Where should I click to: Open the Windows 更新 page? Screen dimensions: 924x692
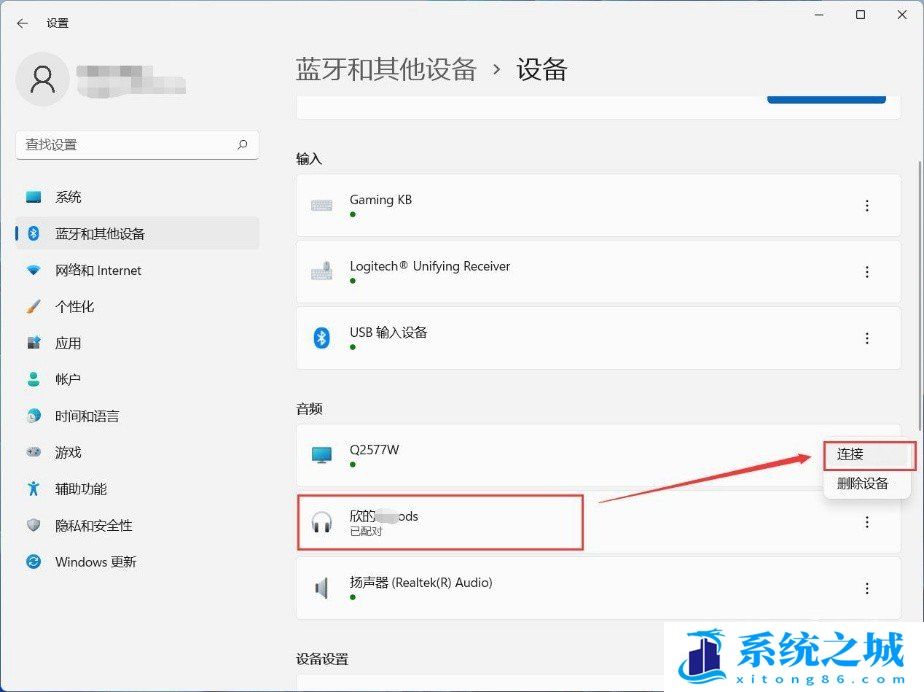95,562
